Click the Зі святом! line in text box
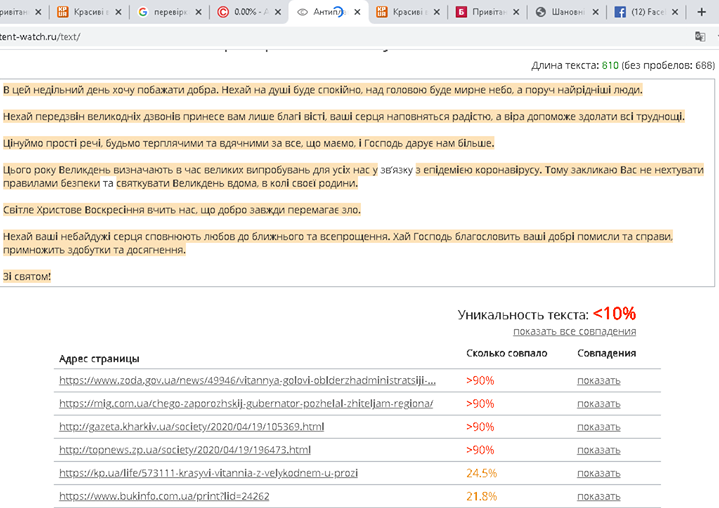719x508 pixels. tap(27, 276)
